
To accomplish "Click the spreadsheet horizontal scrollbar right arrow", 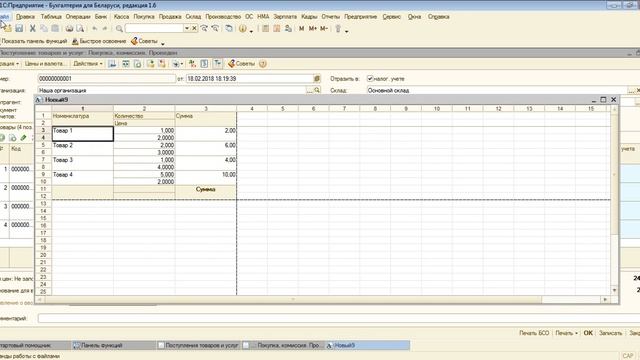I will pos(605,300).
